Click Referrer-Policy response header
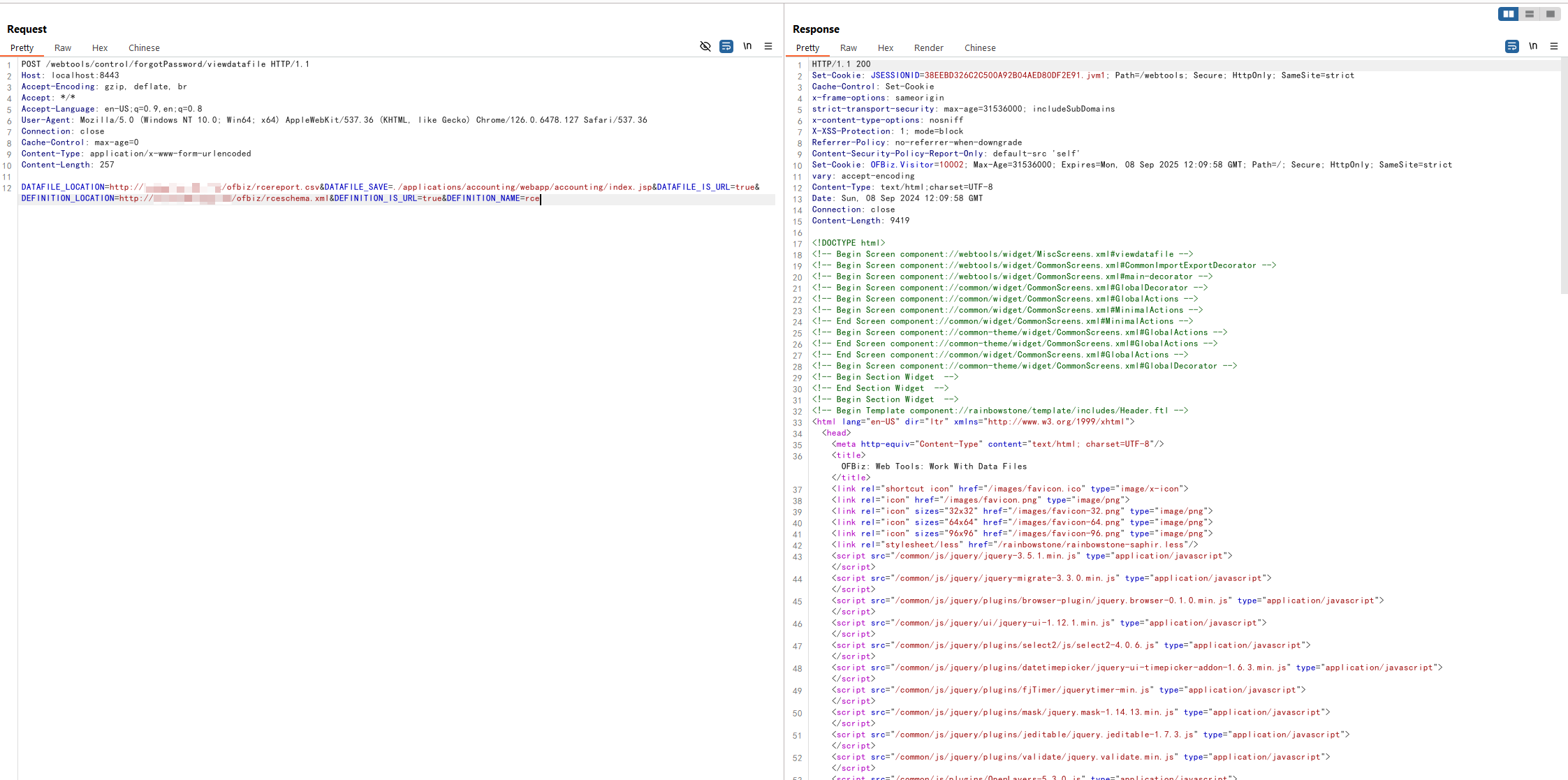Image resolution: width=1568 pixels, height=780 pixels. pos(917,142)
